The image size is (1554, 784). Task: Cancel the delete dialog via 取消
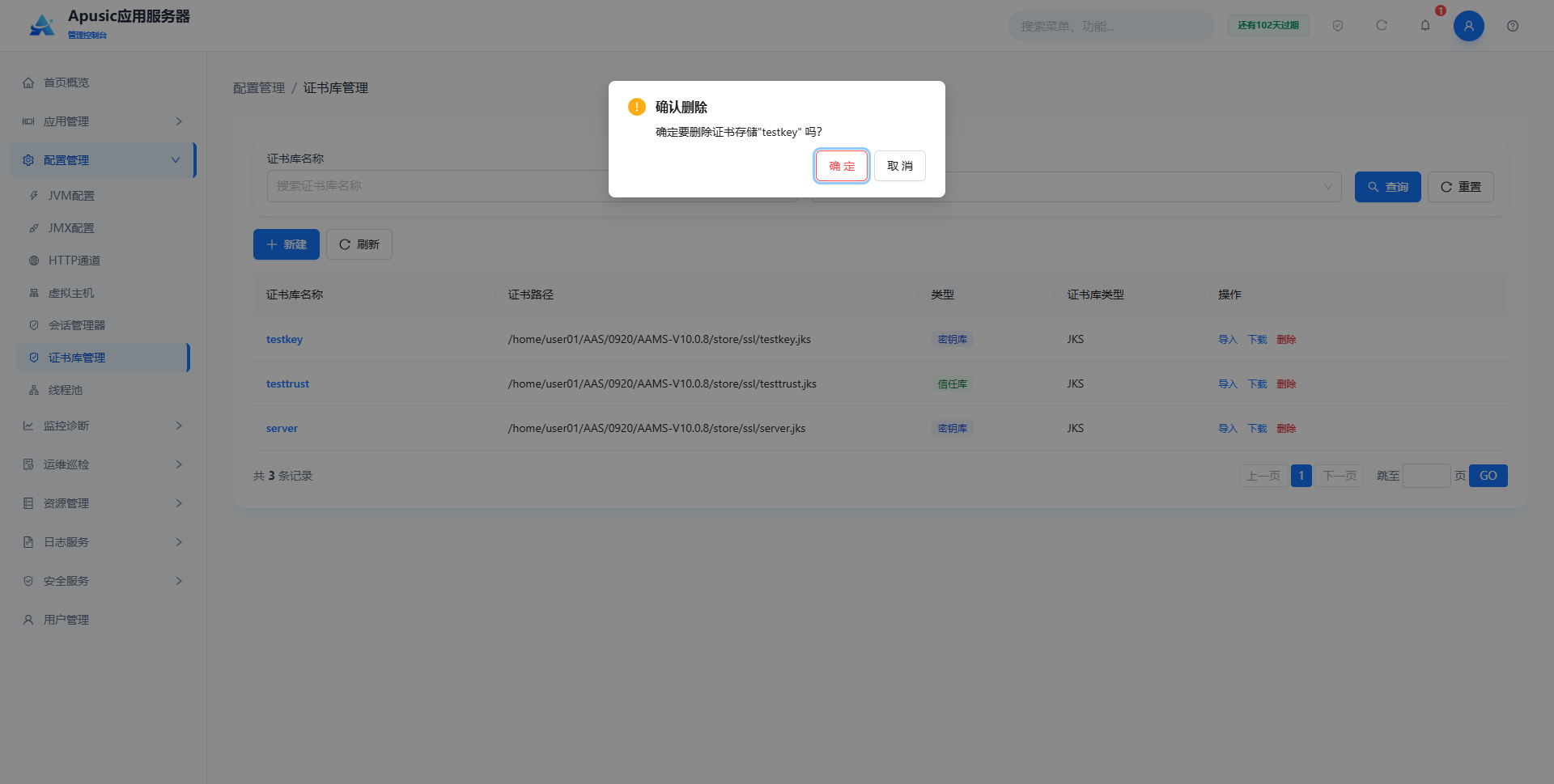click(x=899, y=166)
